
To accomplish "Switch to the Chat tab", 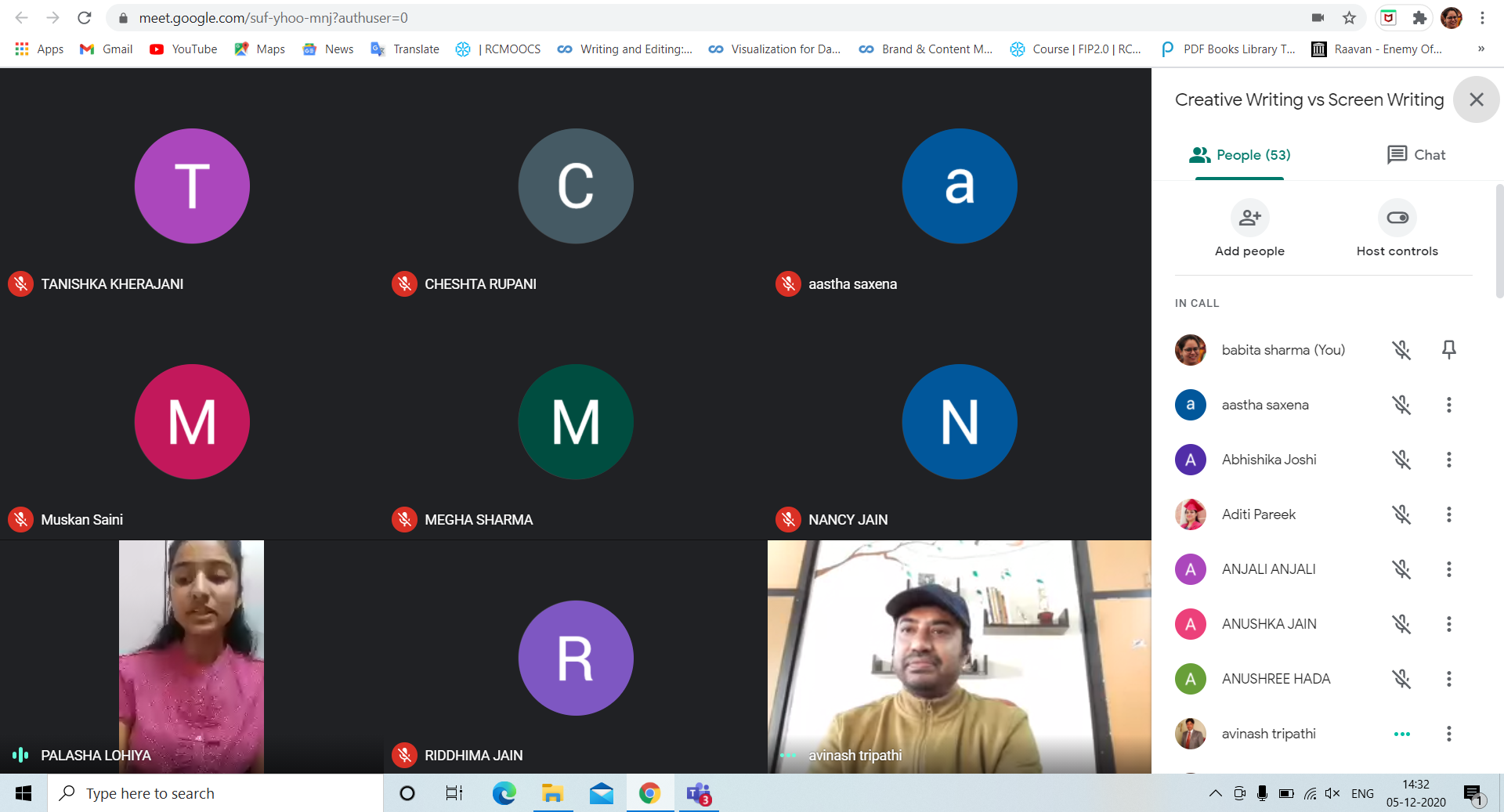I will (x=1415, y=155).
